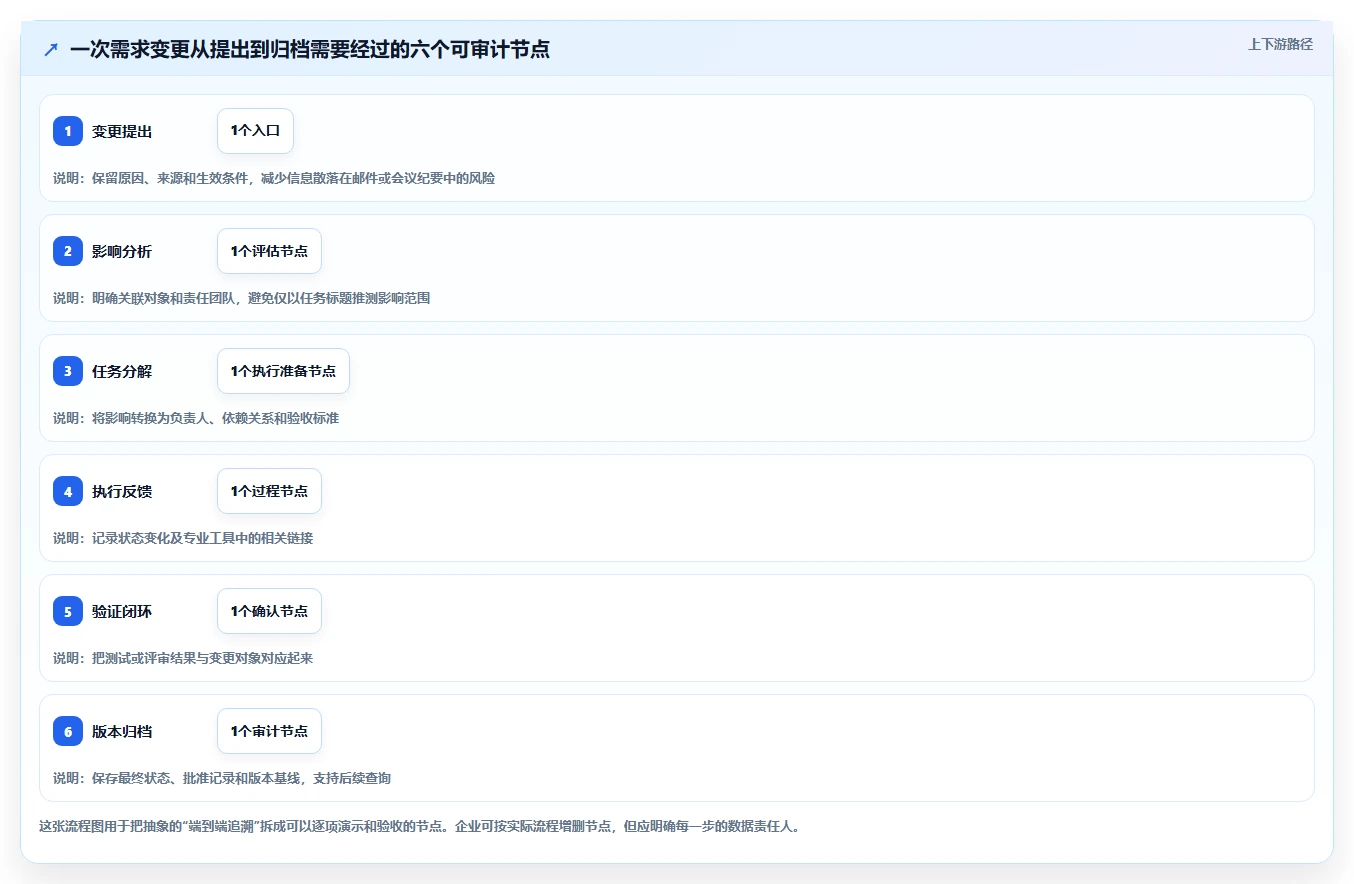This screenshot has height=884, width=1354.
Task: Click the description starting 保留原因、来源和生效条件
Action: pos(274,178)
